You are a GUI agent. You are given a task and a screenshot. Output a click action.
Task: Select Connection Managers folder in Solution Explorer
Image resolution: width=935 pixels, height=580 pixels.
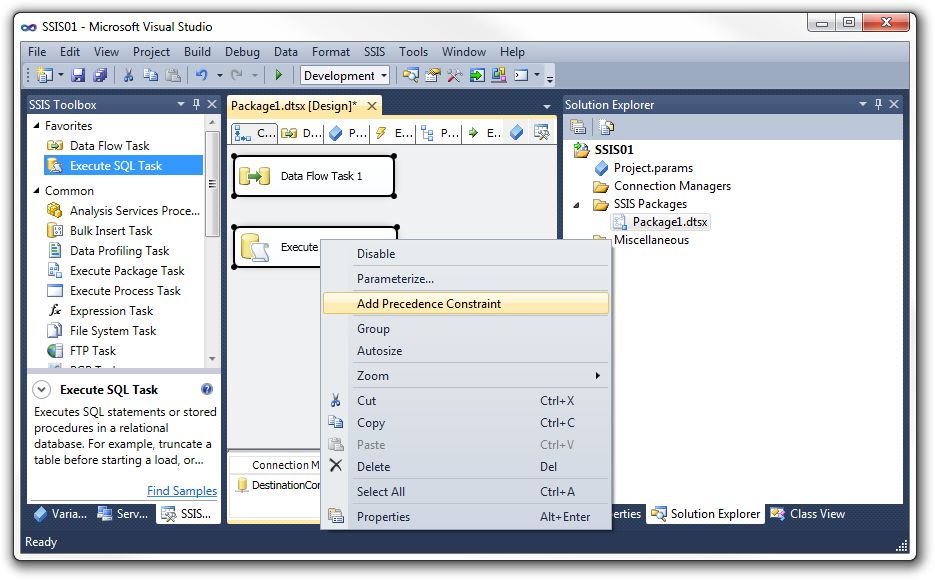[x=662, y=186]
